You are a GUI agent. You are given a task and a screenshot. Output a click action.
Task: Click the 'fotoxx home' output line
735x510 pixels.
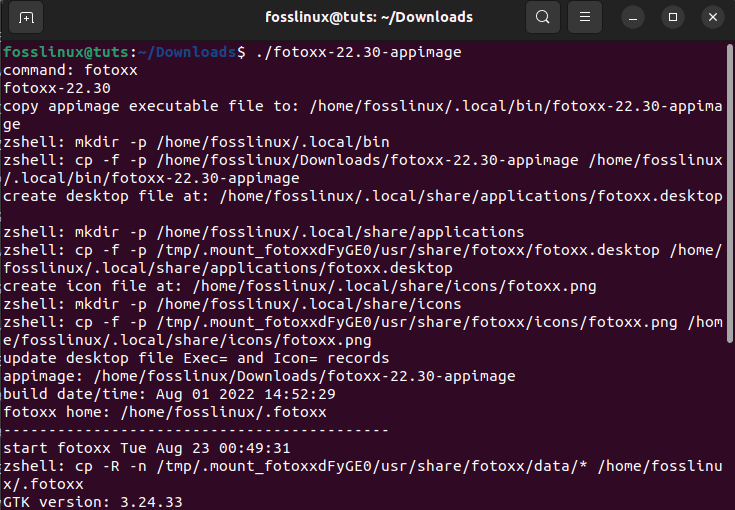(164, 412)
